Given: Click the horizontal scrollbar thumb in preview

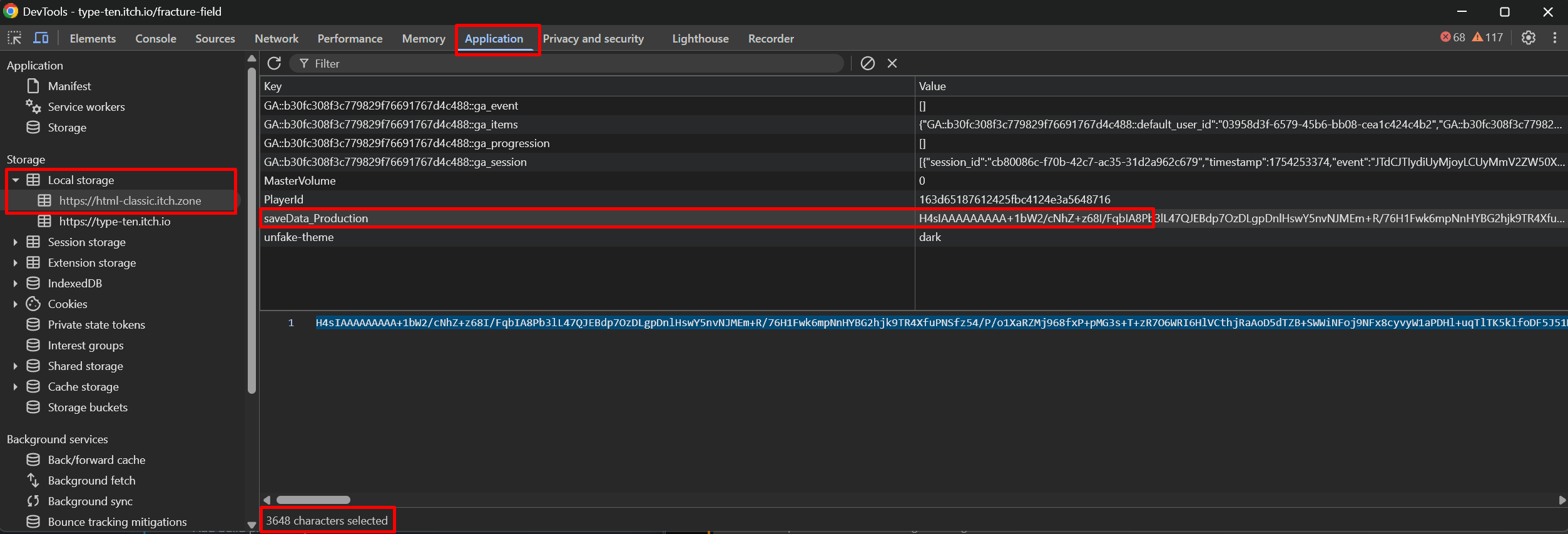Looking at the screenshot, I should point(313,500).
